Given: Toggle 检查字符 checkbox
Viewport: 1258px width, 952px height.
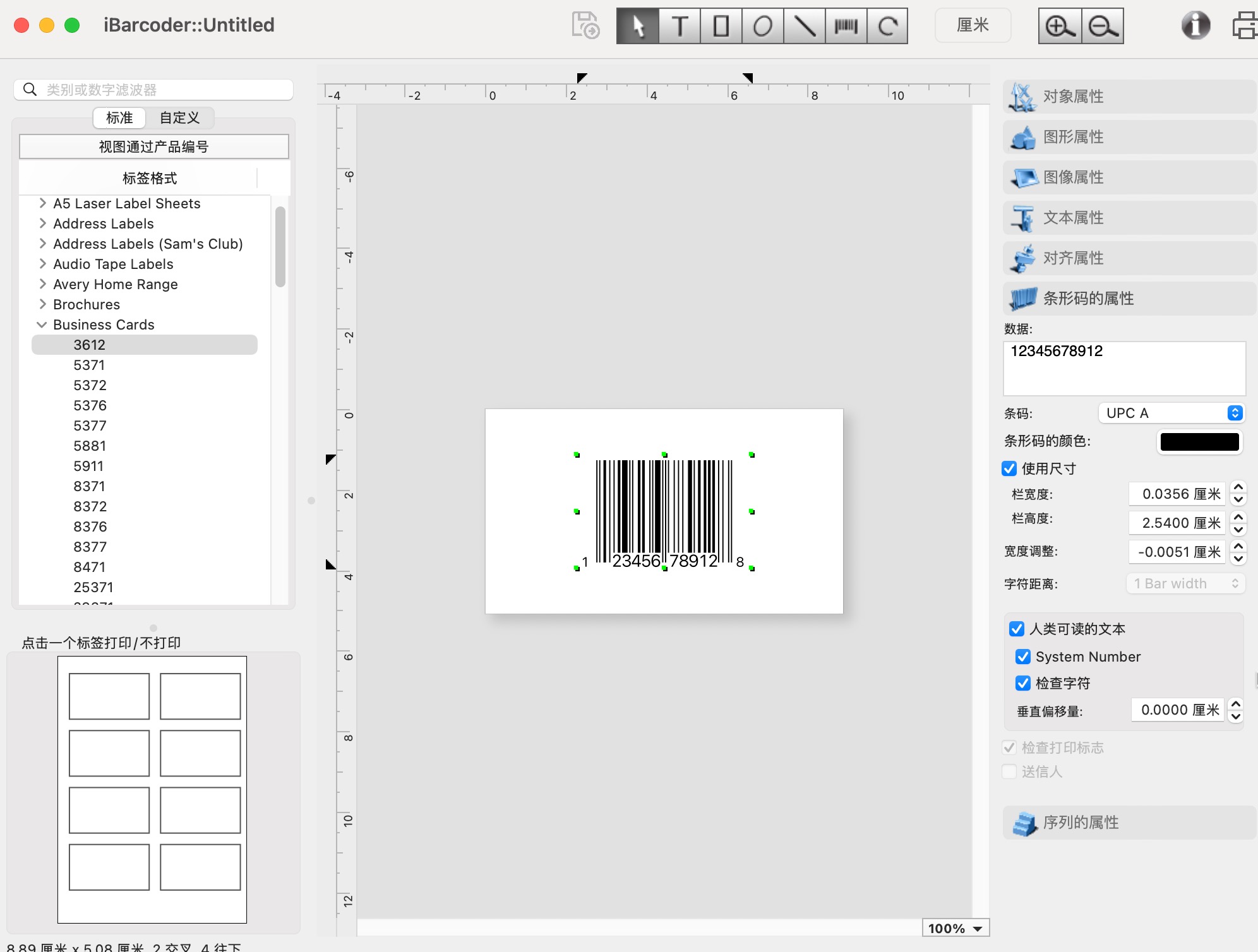Looking at the screenshot, I should (x=1023, y=683).
